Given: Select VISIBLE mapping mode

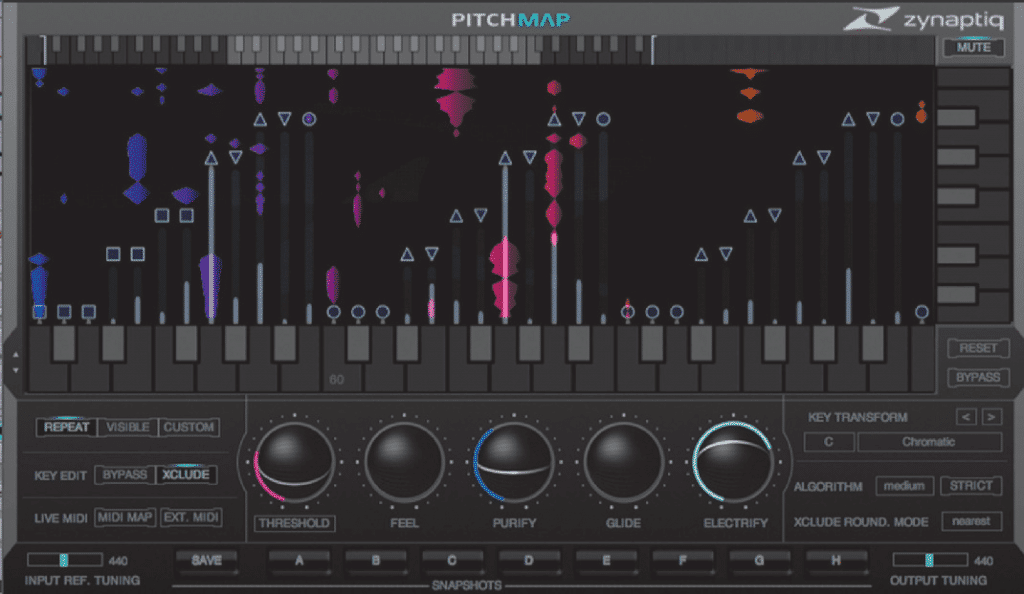Looking at the screenshot, I should point(127,427).
